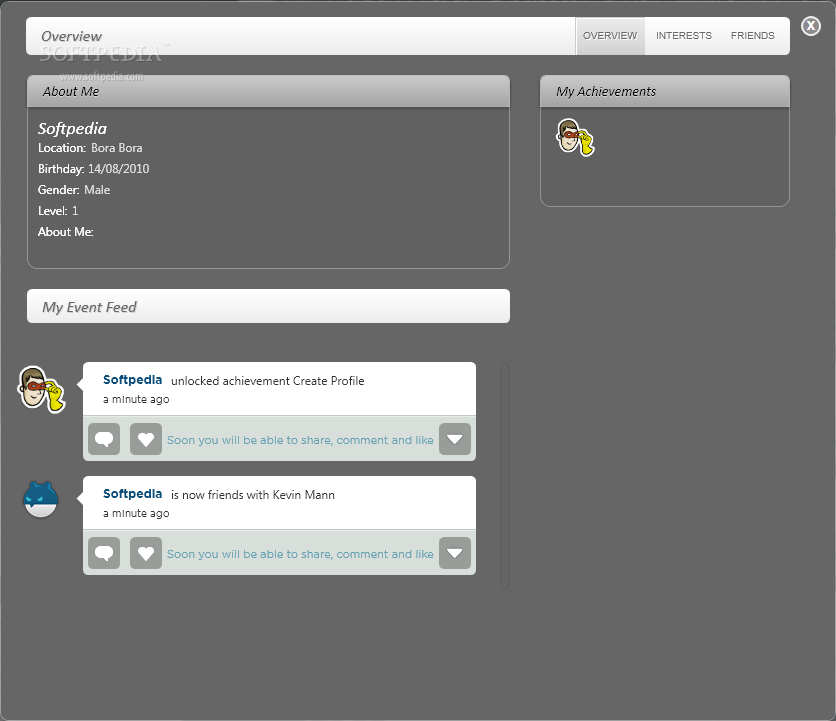Click the 'About Me' panel header
This screenshot has height=721, width=836.
(268, 91)
